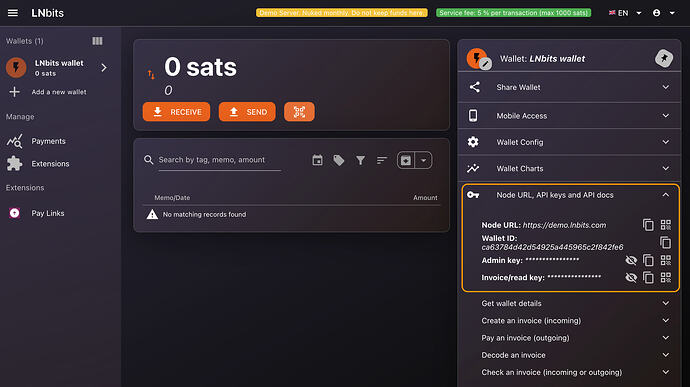Open the calendar date filter
This screenshot has width=690, height=387.
click(x=317, y=160)
